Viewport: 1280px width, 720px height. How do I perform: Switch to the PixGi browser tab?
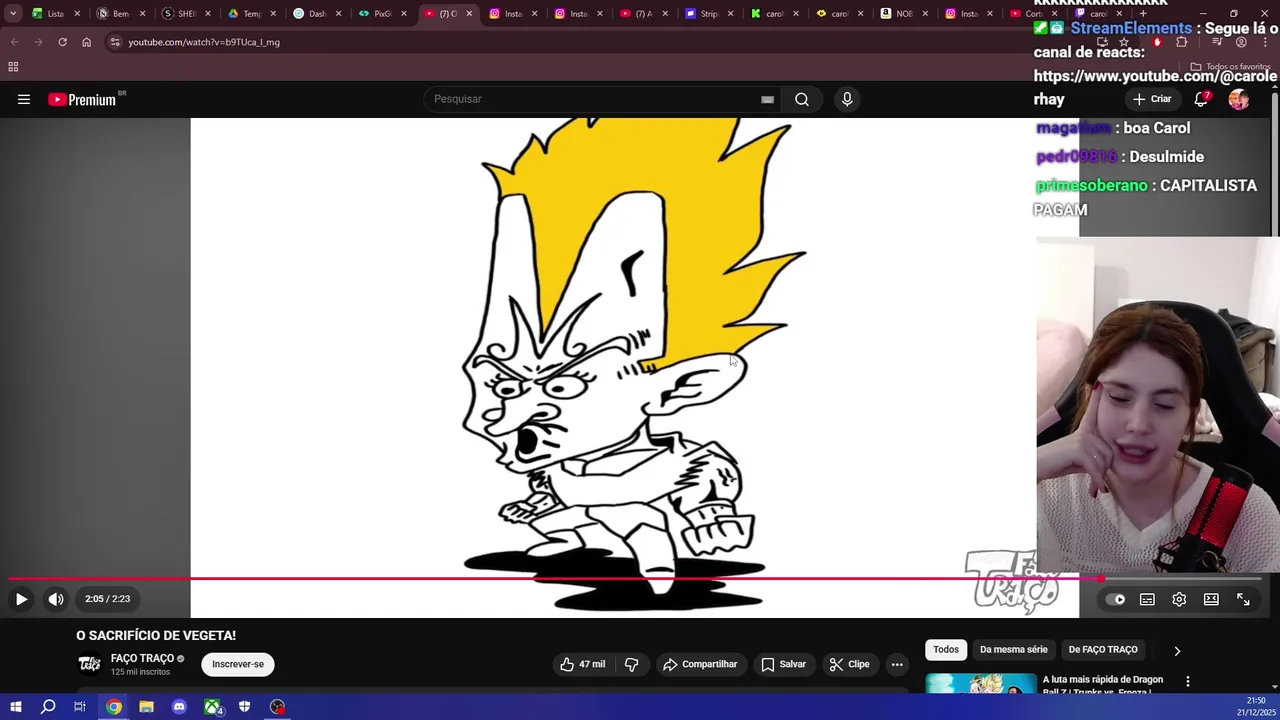click(x=382, y=14)
